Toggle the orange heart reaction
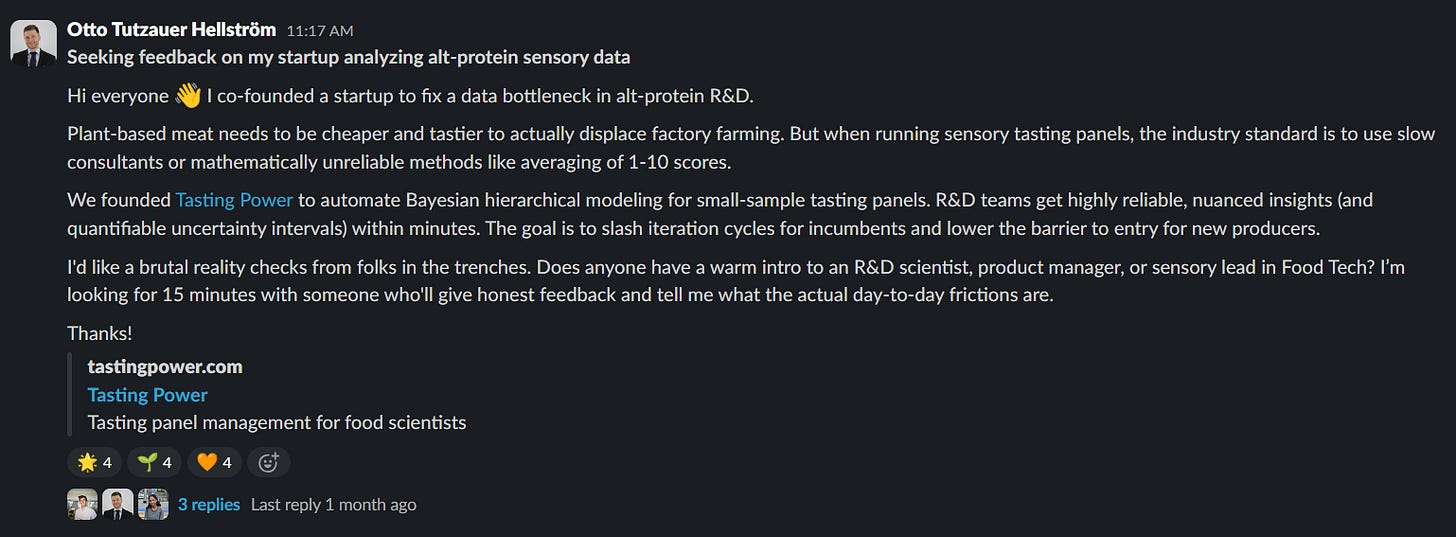 pos(214,462)
